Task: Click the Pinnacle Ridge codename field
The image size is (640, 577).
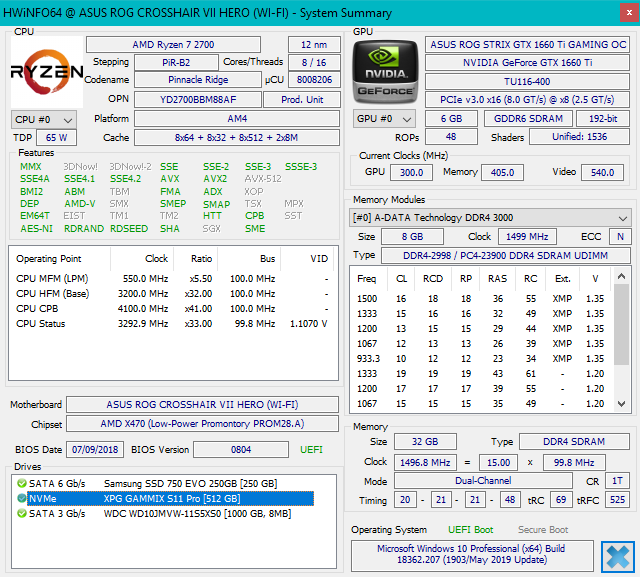Action: [x=198, y=80]
